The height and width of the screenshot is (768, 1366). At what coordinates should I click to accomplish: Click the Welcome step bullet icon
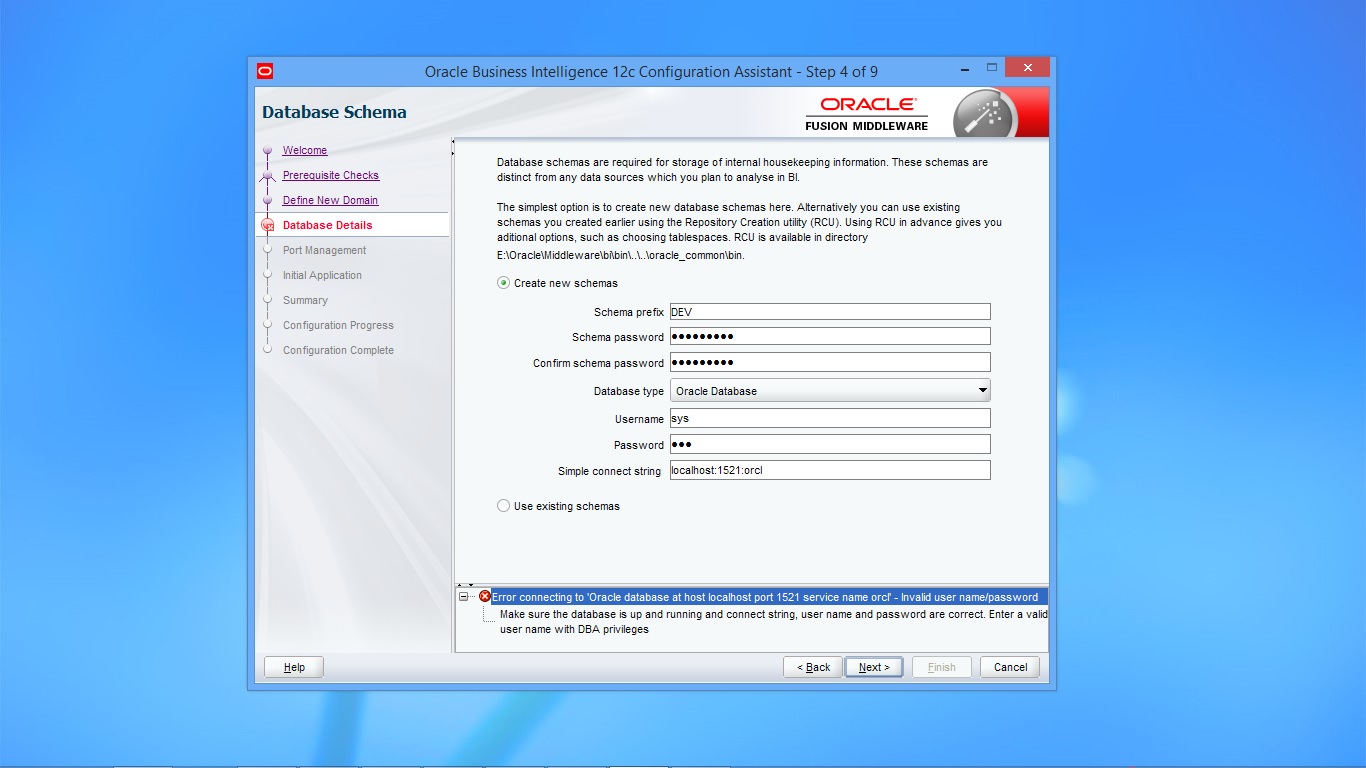(x=267, y=151)
